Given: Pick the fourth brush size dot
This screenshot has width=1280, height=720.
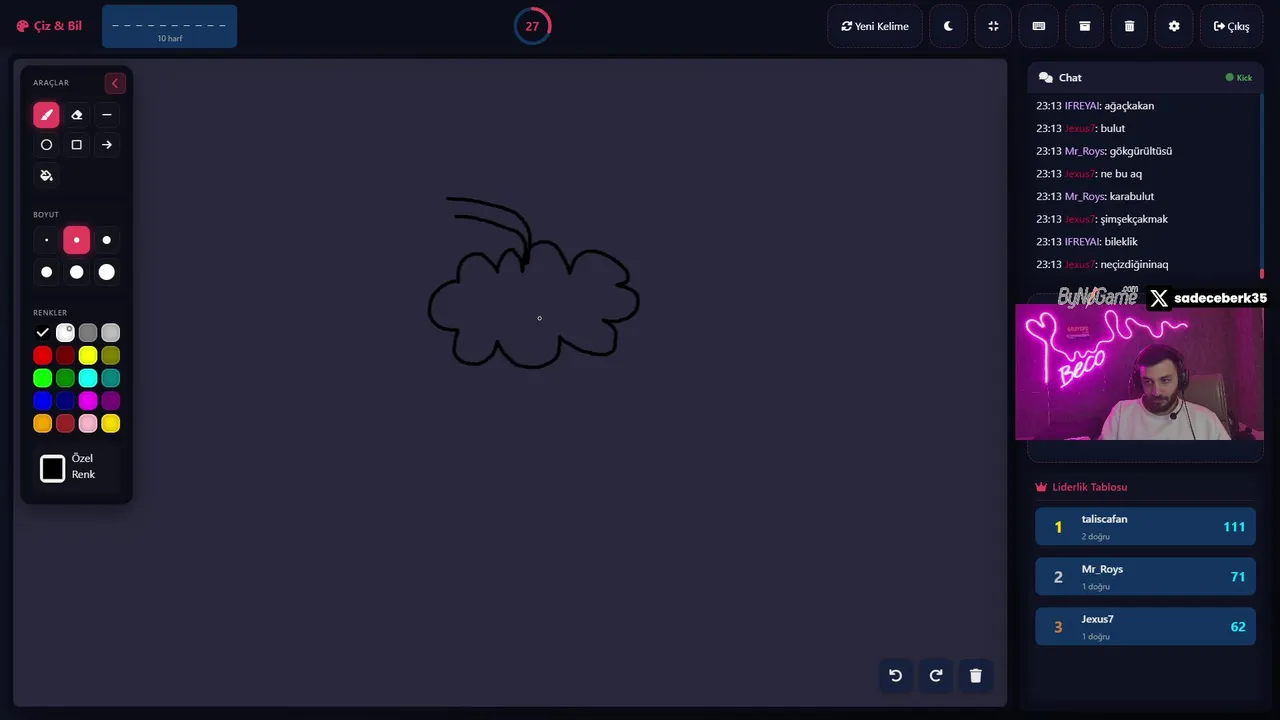Looking at the screenshot, I should (x=46, y=272).
